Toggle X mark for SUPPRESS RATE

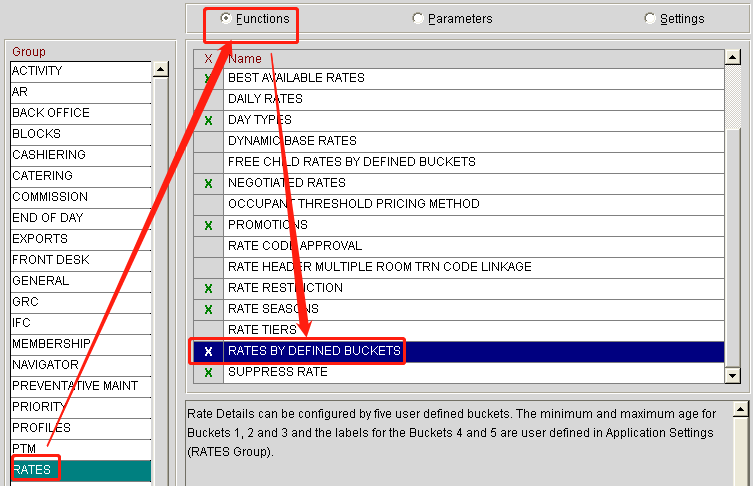(x=208, y=372)
